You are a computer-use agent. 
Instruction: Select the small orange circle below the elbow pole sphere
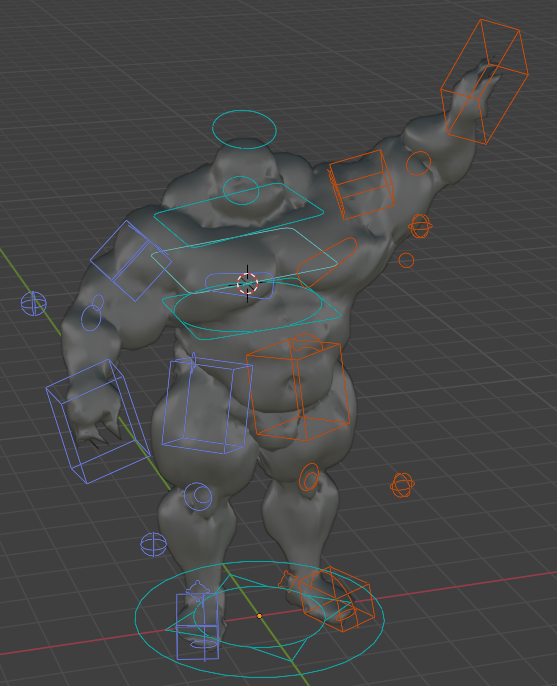click(406, 260)
